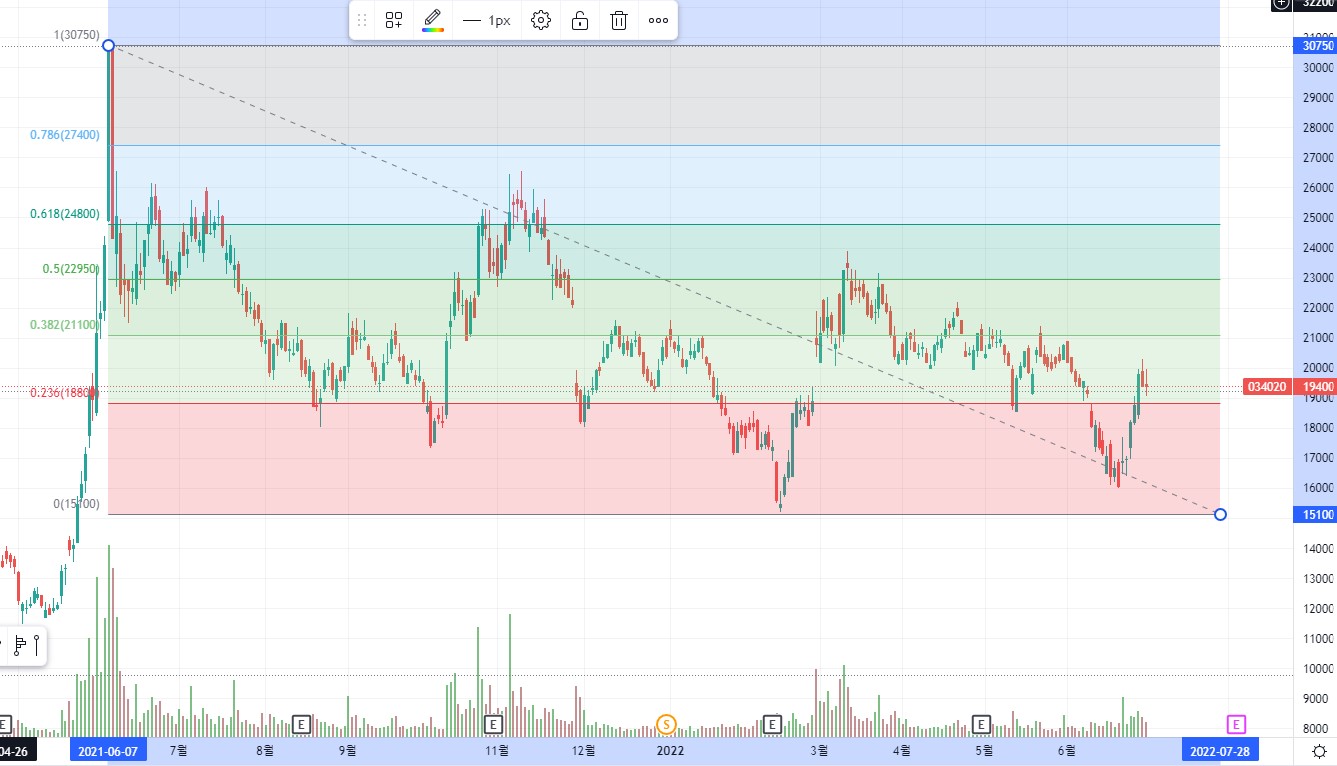This screenshot has height=766, width=1337.
Task: Click the 034020 symbol tag
Action: (x=1266, y=386)
